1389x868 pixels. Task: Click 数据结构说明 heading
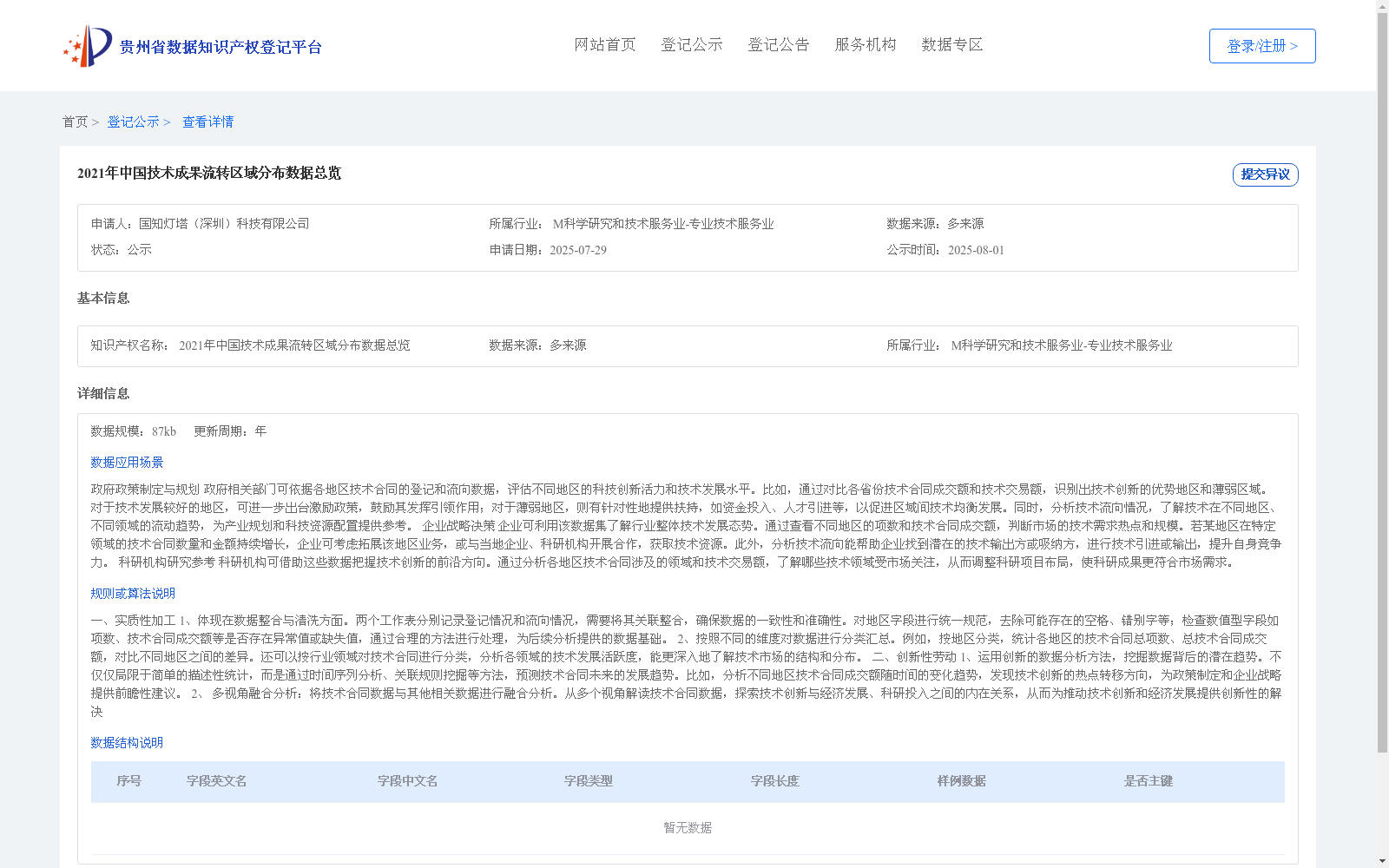tap(127, 743)
